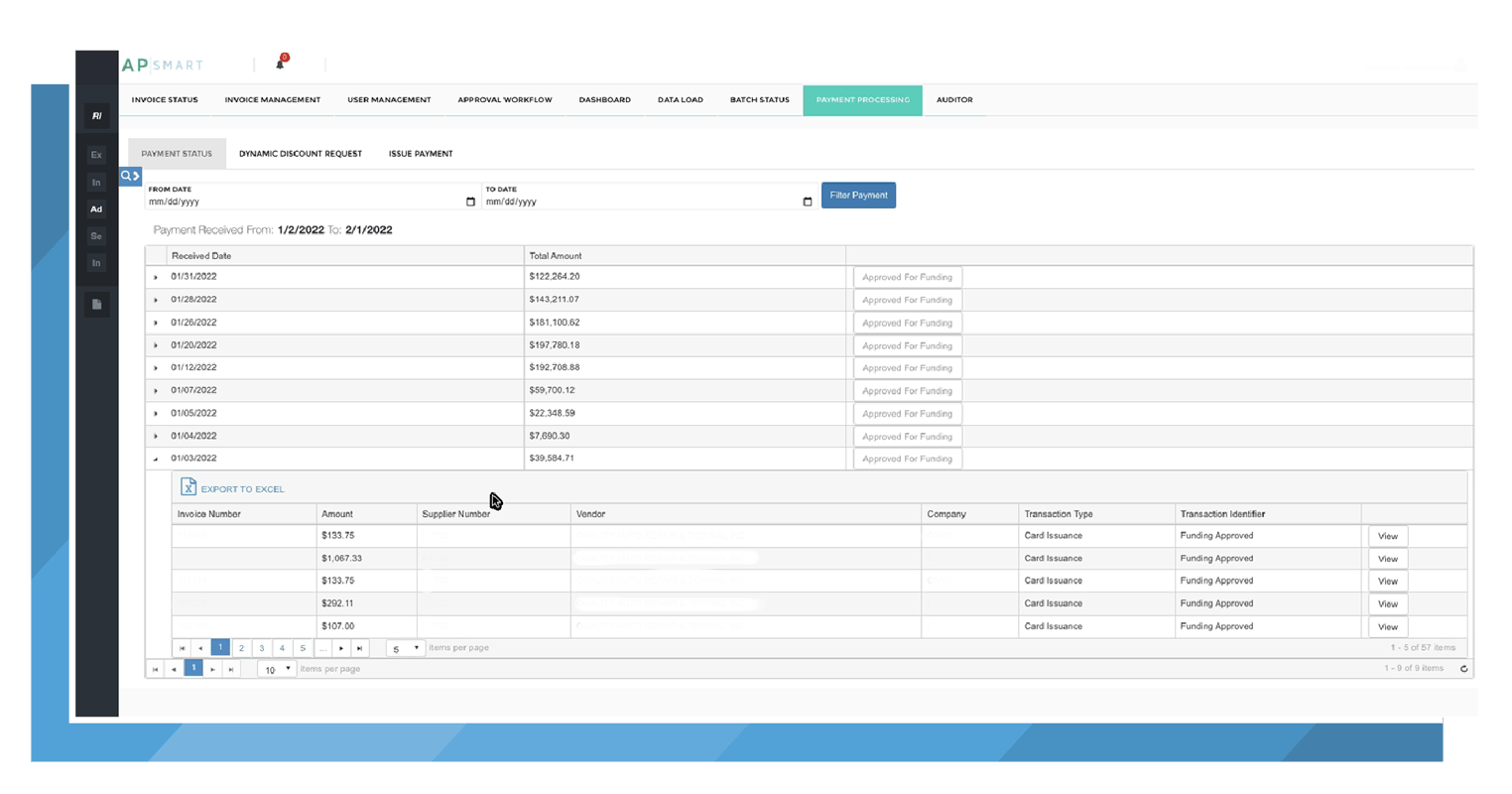This screenshot has width=1512, height=794.
Task: Open the notifications bell icon
Action: click(280, 64)
